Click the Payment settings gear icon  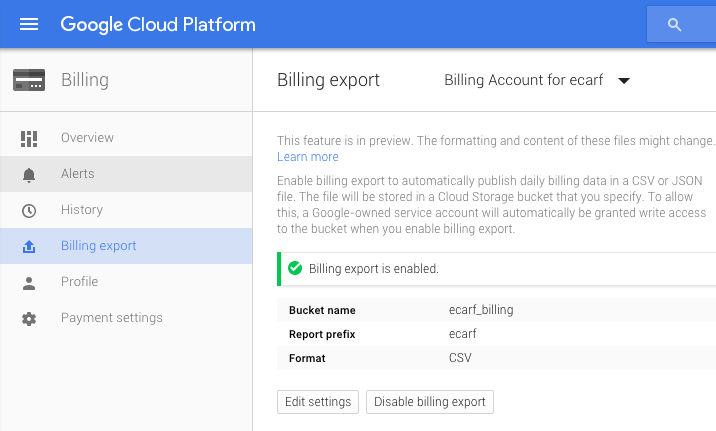[29, 318]
